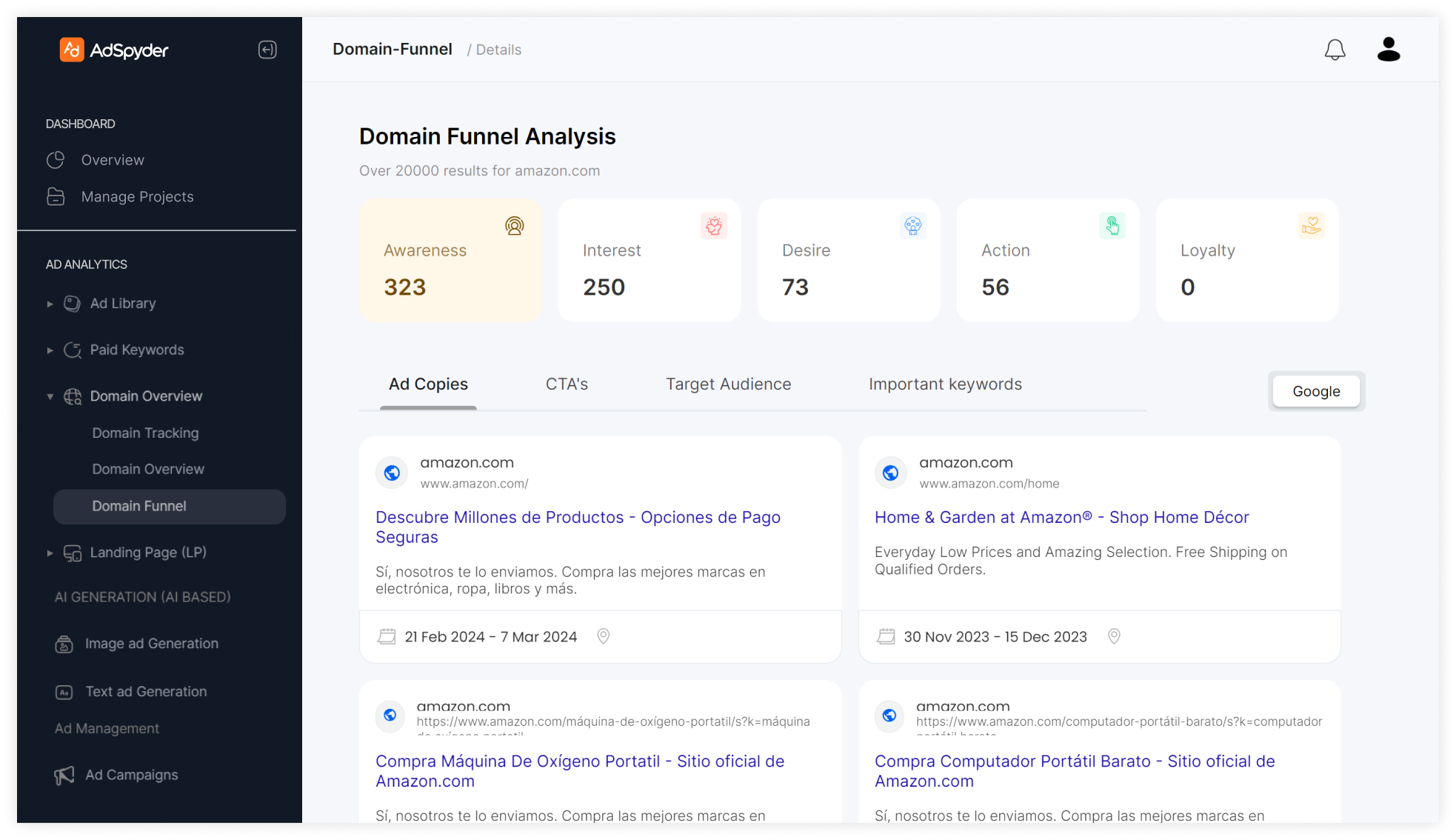The height and width of the screenshot is (840, 1456).
Task: Click the www.amazon.com/ URL text
Action: [474, 484]
